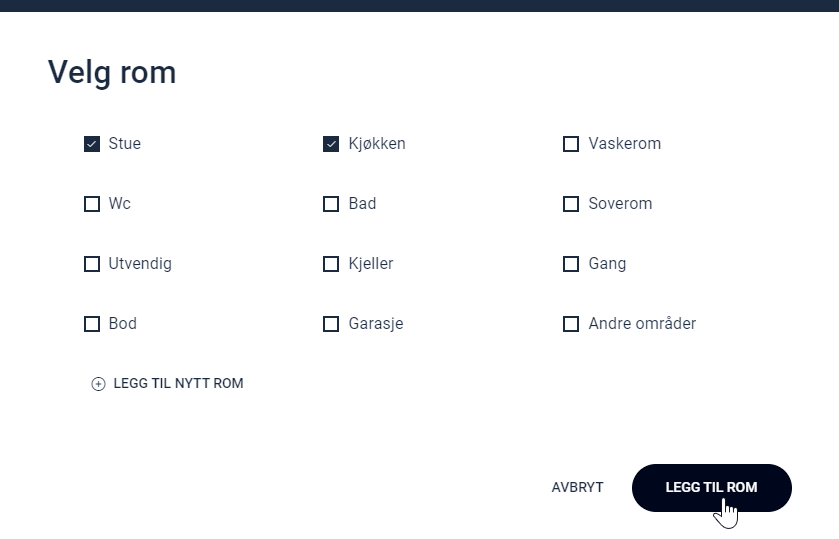Click the AVBRYT cancel button

pyautogui.click(x=577, y=488)
